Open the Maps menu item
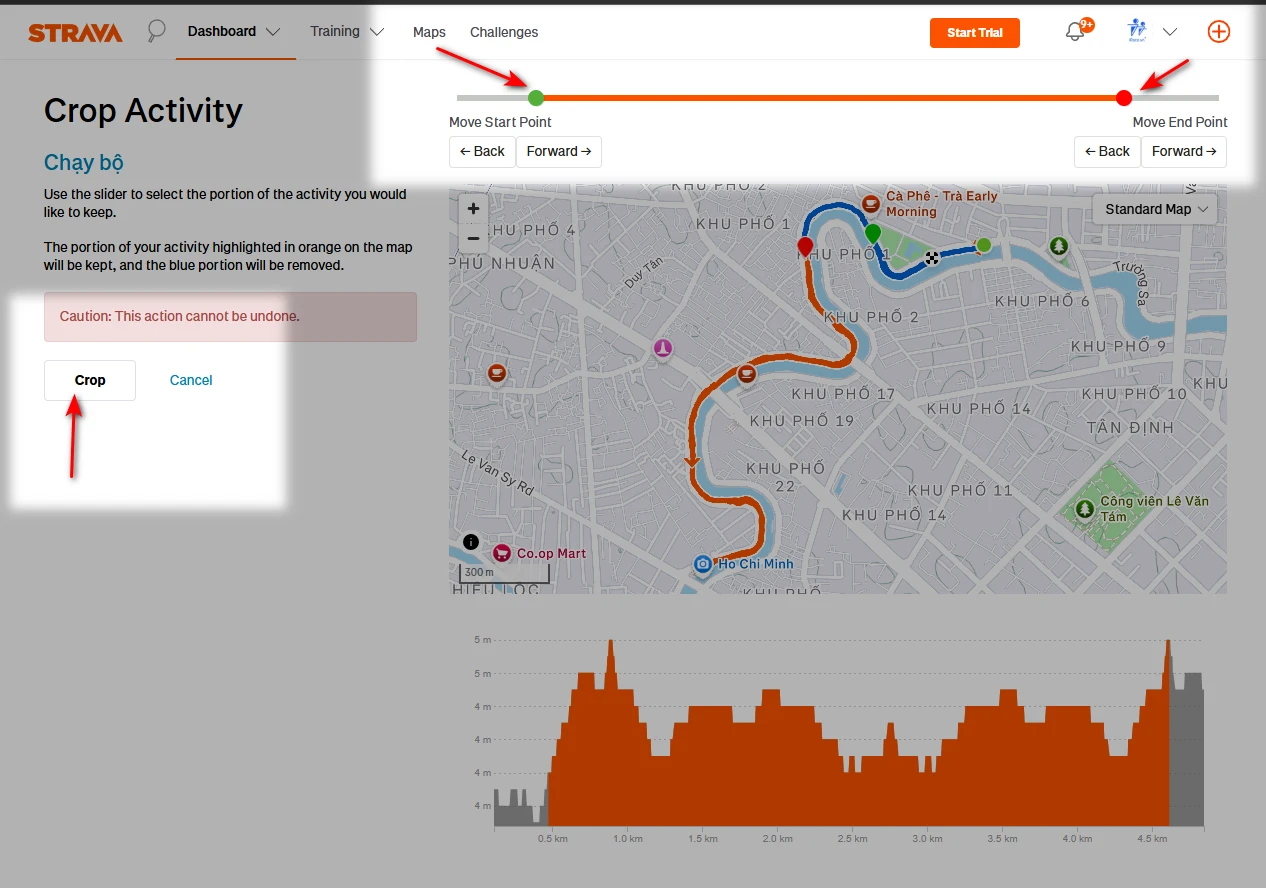1266x888 pixels. click(429, 32)
